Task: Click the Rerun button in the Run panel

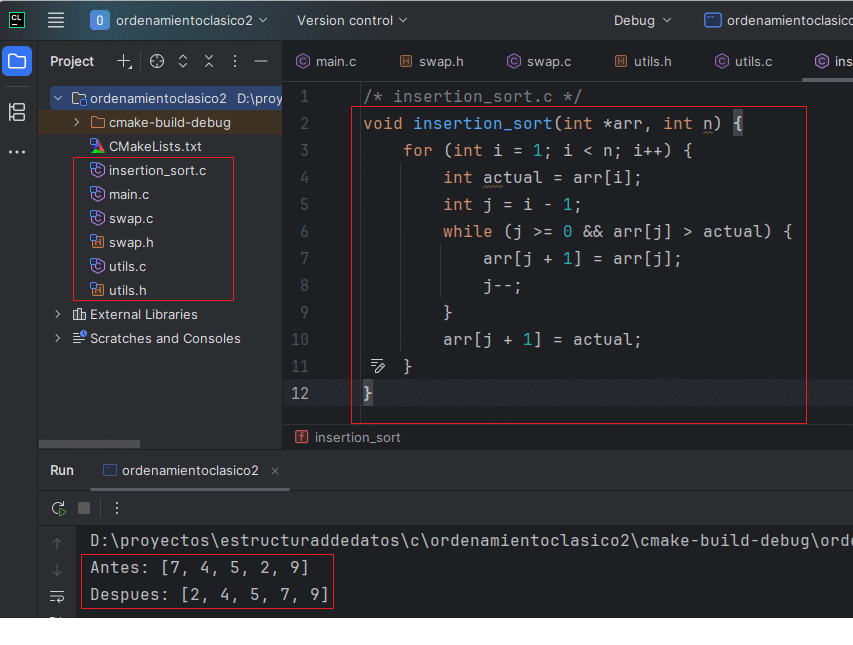Action: (x=57, y=508)
